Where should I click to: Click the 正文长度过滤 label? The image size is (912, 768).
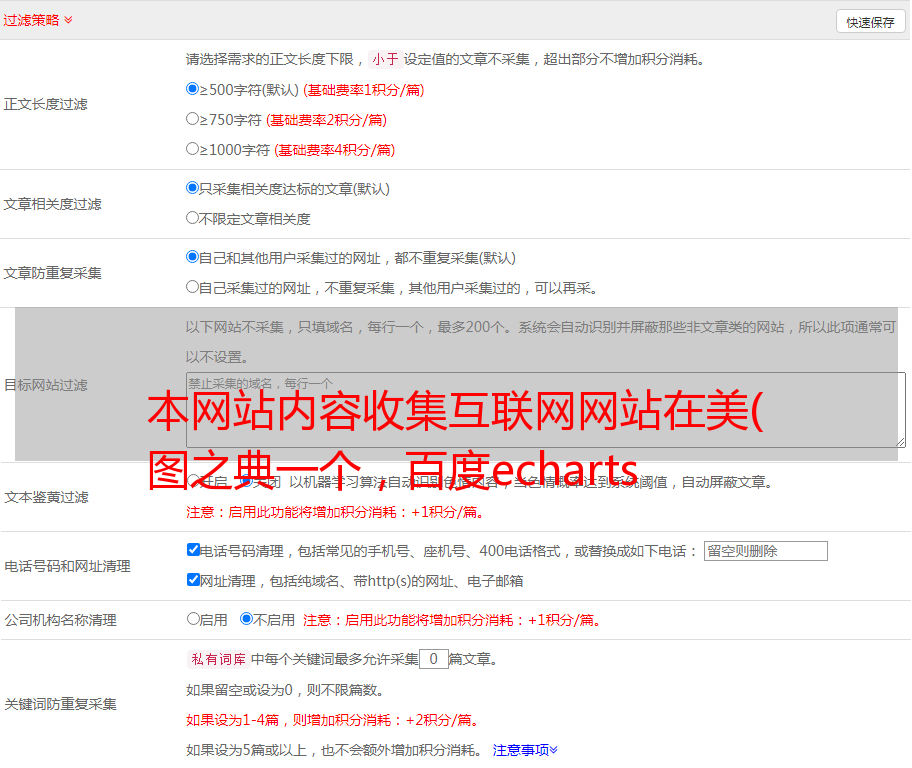click(x=45, y=104)
